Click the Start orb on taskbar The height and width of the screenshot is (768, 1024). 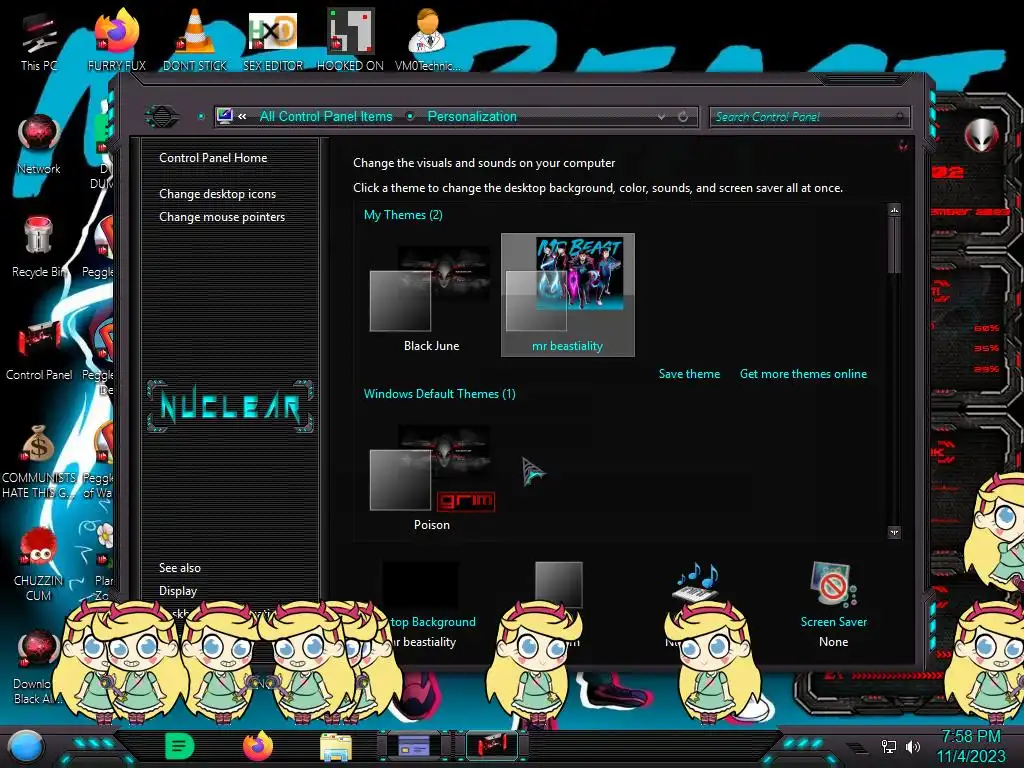[x=25, y=746]
